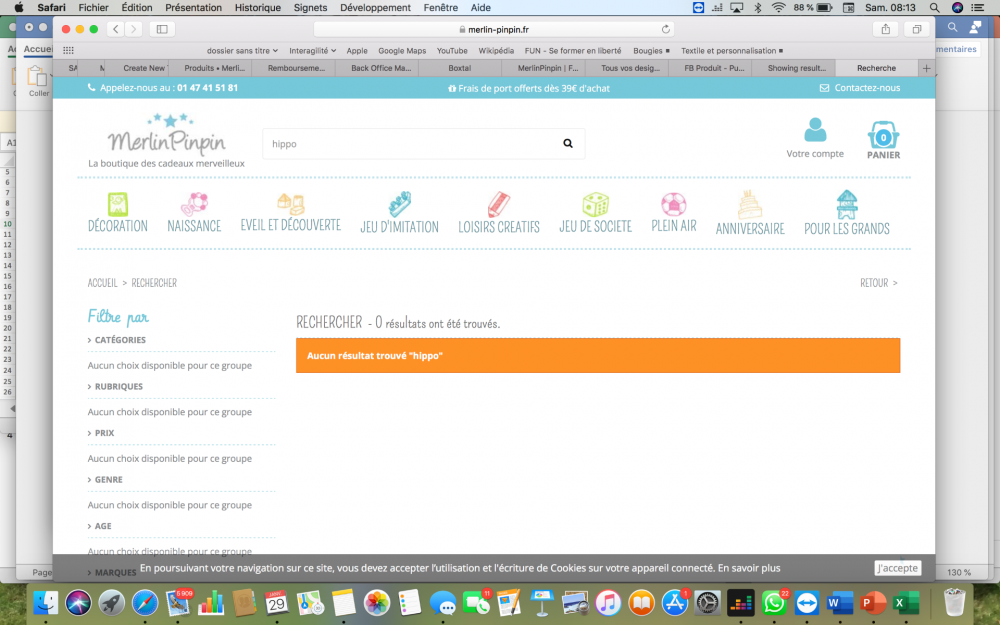Open the Interagilité bookmarks dropdown

click(x=312, y=50)
